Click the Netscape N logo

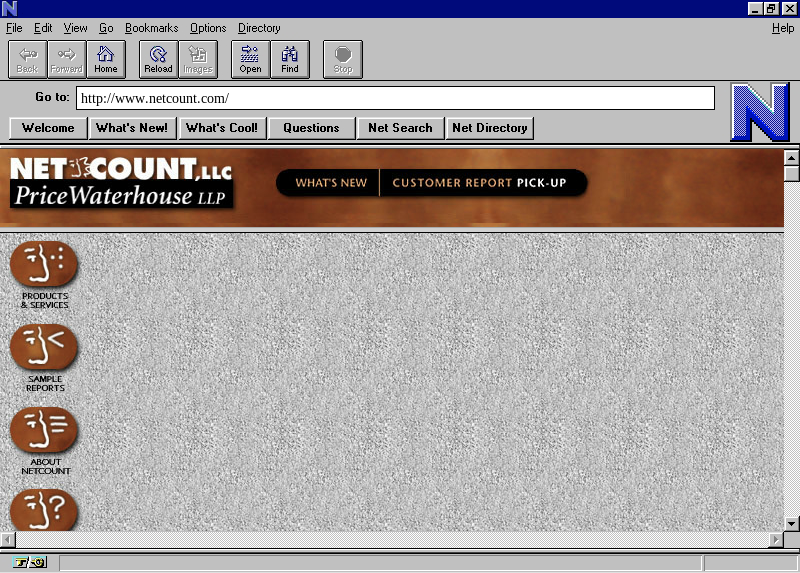point(759,112)
